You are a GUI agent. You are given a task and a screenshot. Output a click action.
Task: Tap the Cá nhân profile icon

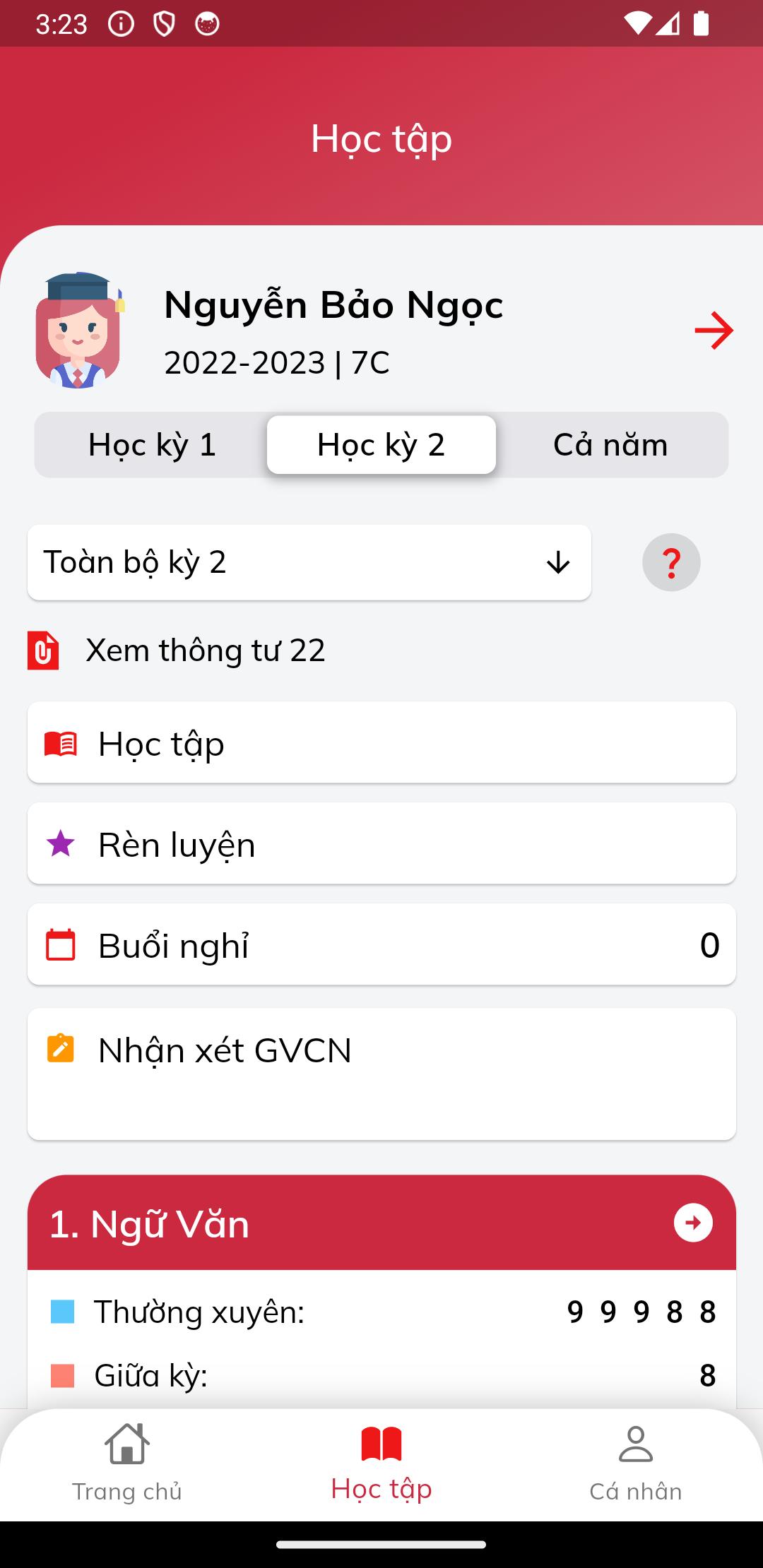pyautogui.click(x=635, y=1444)
